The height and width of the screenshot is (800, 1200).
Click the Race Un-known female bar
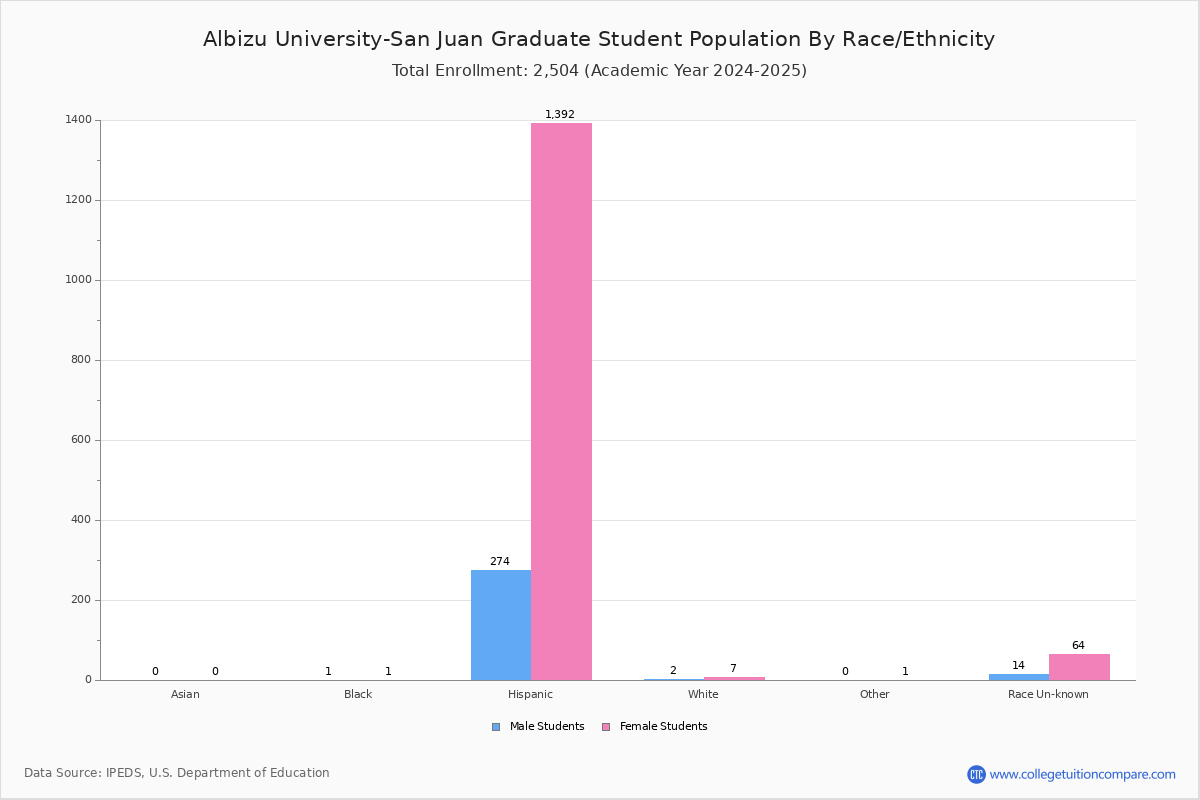(x=1079, y=667)
